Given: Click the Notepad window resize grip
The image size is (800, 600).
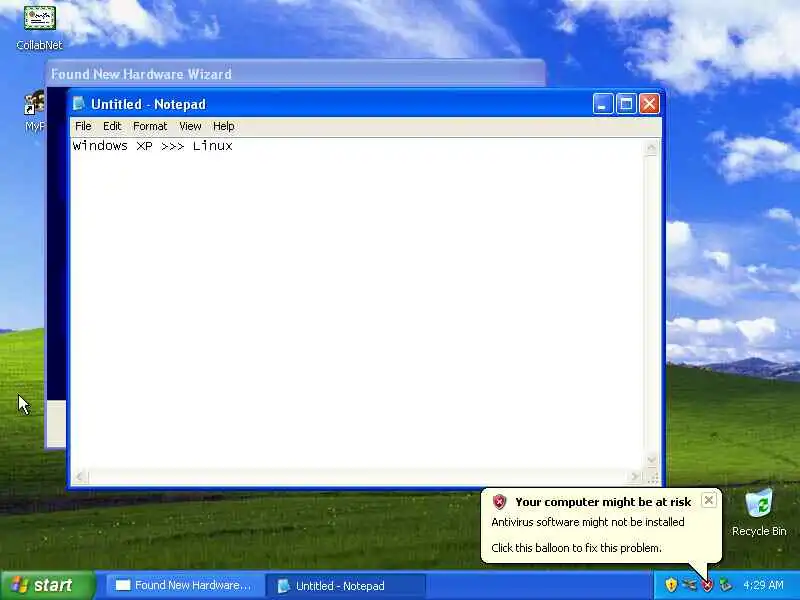Looking at the screenshot, I should pos(654,478).
